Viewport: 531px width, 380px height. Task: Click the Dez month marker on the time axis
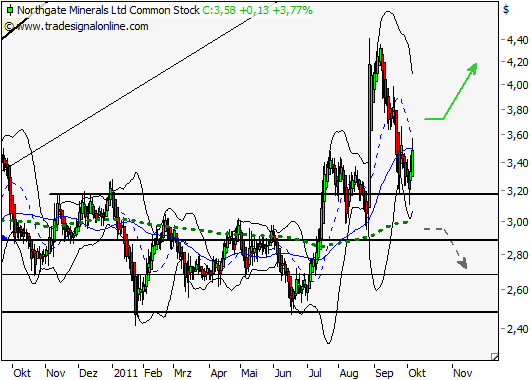coord(88,373)
